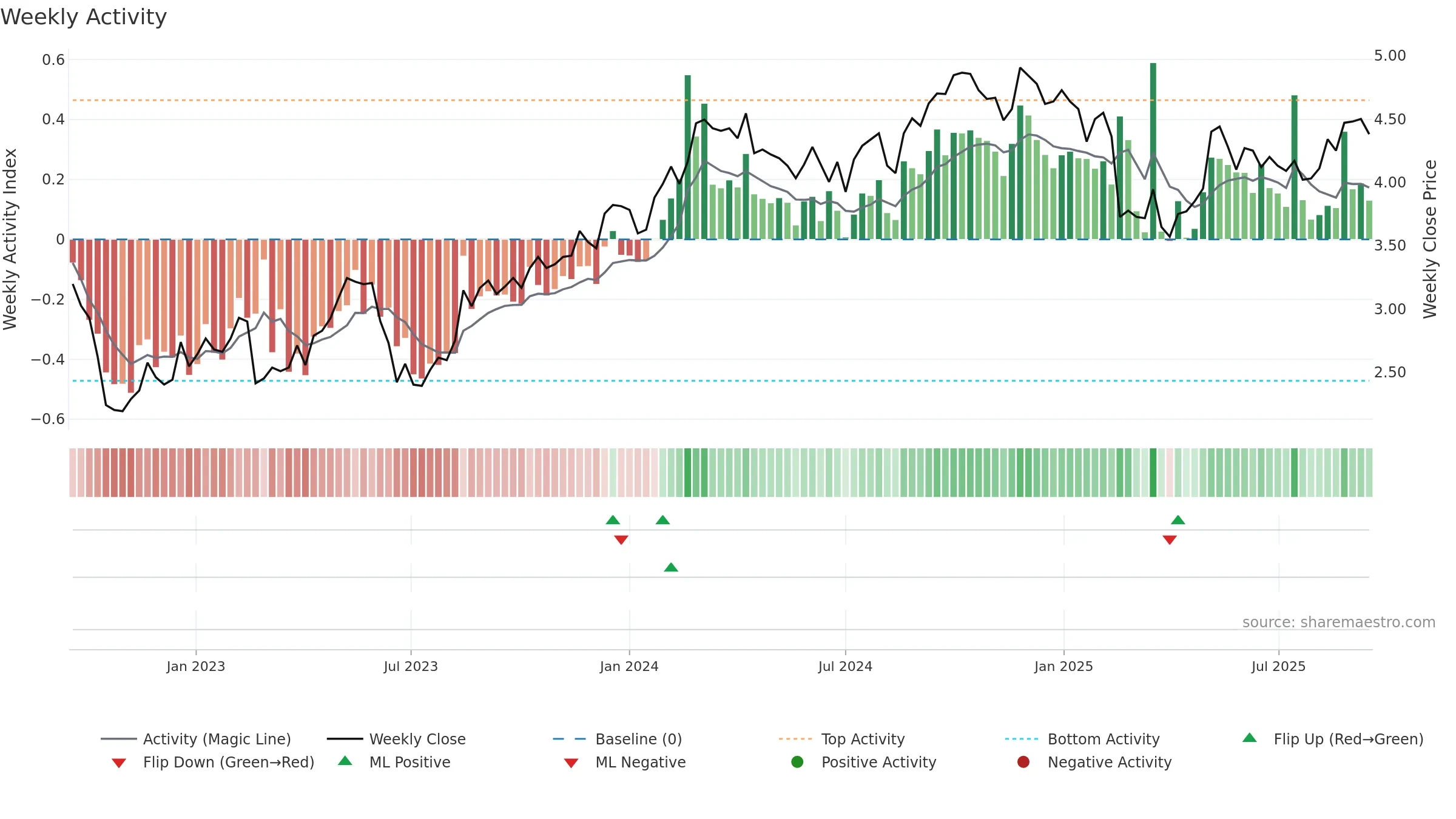Screen dimensions: 1456x819
Task: Click the source: sharemaestro.com text
Action: 1339,622
